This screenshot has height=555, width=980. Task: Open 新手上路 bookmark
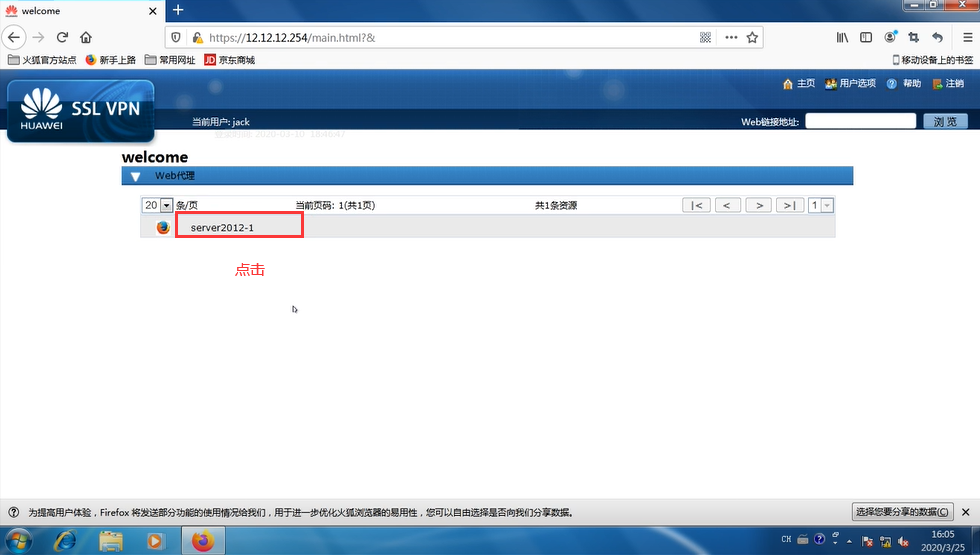[111, 60]
